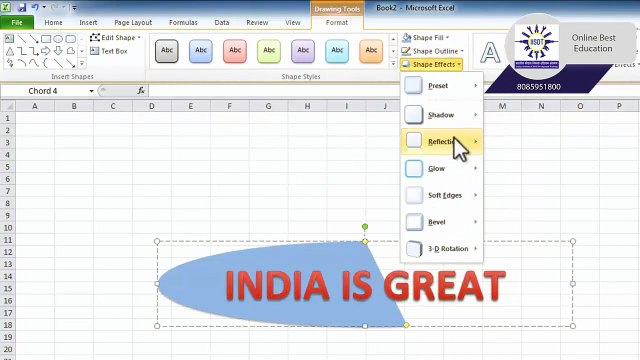Apply the green Abc shape style
Image resolution: width=640 pixels, height=360 pixels.
tap(269, 51)
